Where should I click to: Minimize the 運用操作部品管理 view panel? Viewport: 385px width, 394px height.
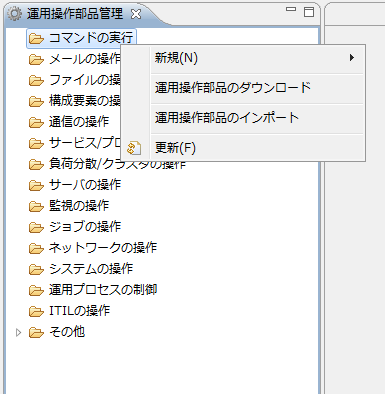(x=291, y=10)
